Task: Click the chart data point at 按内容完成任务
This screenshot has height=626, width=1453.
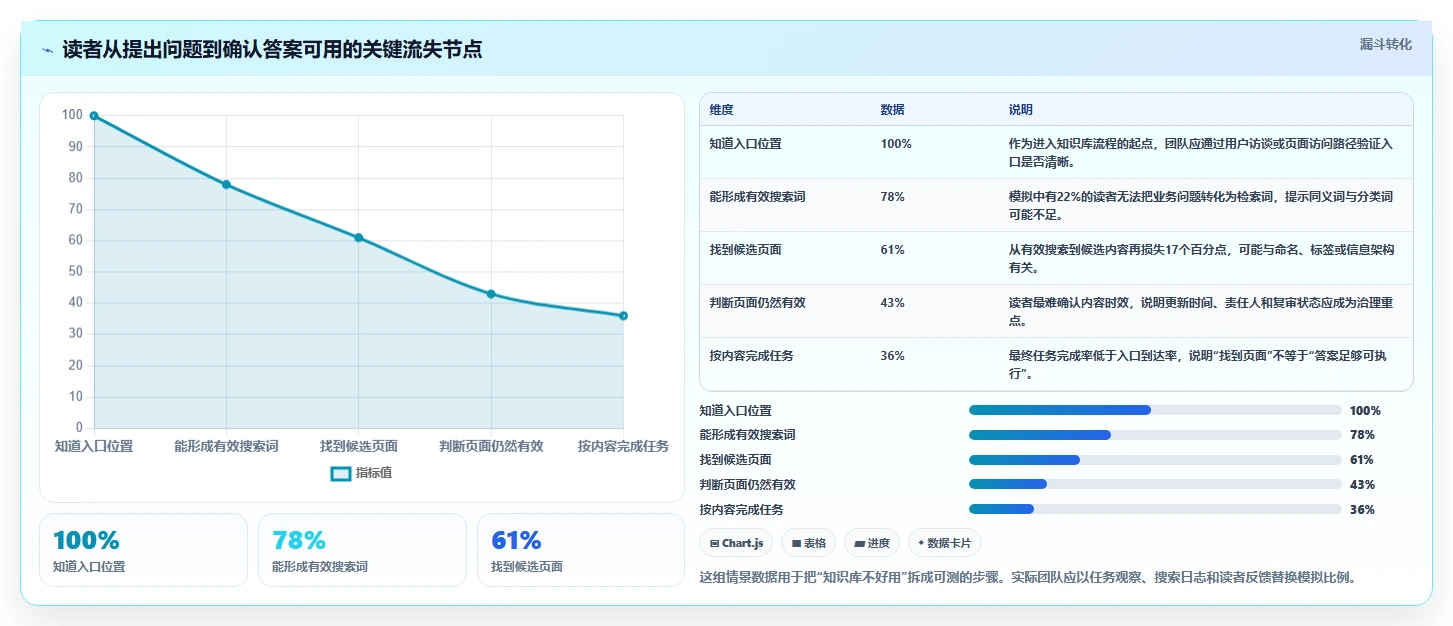Action: [623, 316]
